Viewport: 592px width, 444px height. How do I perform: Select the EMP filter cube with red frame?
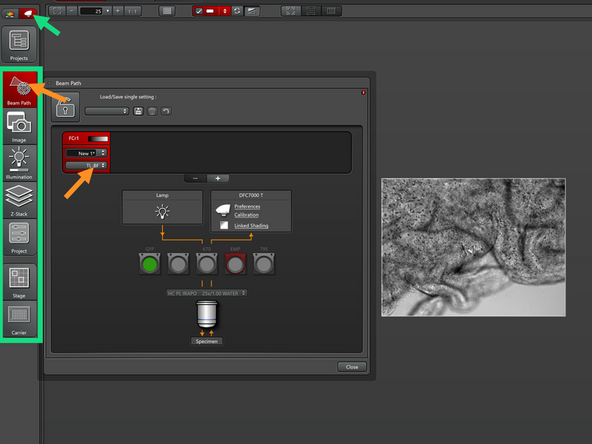[235, 264]
